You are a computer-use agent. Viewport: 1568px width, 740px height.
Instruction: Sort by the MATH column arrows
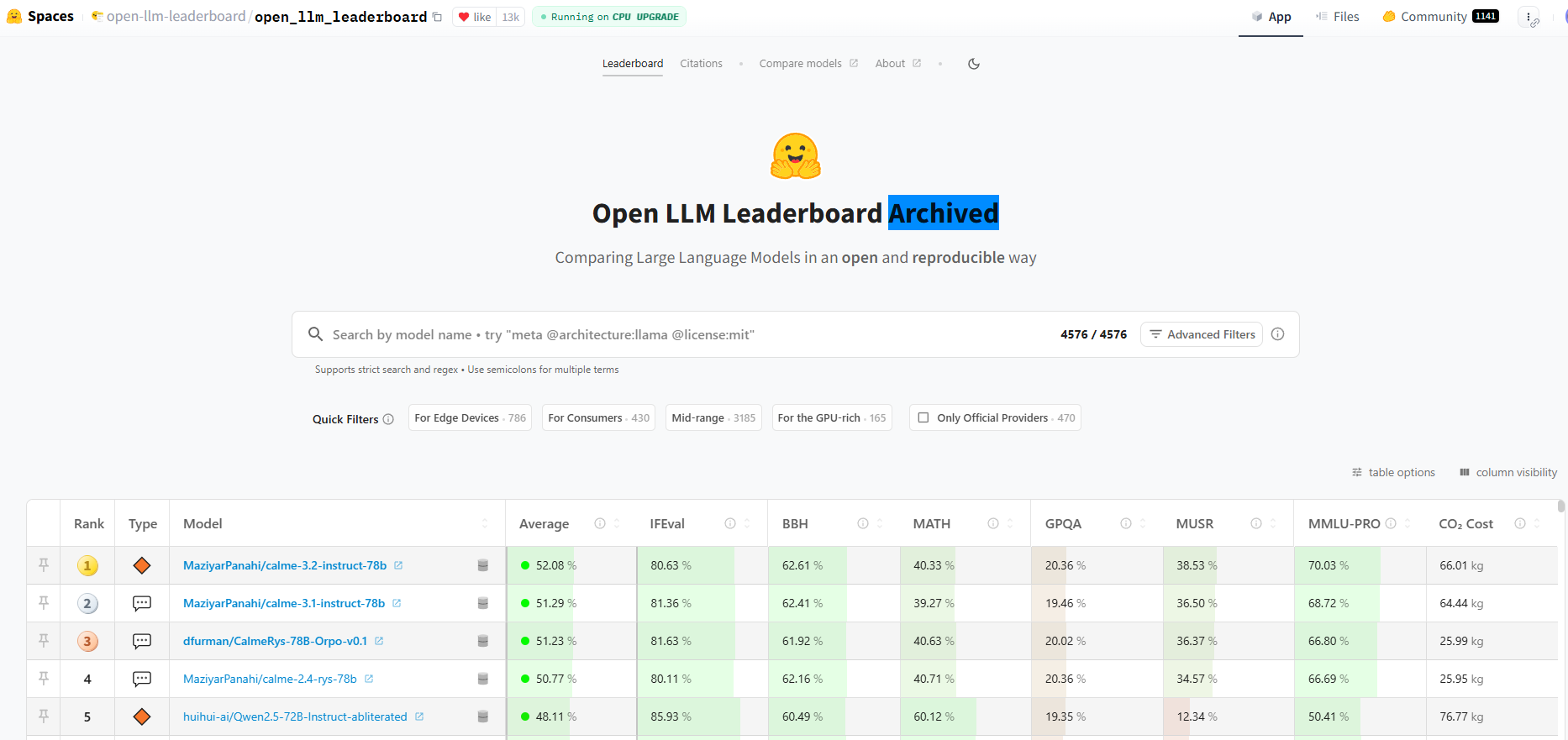[1010, 523]
